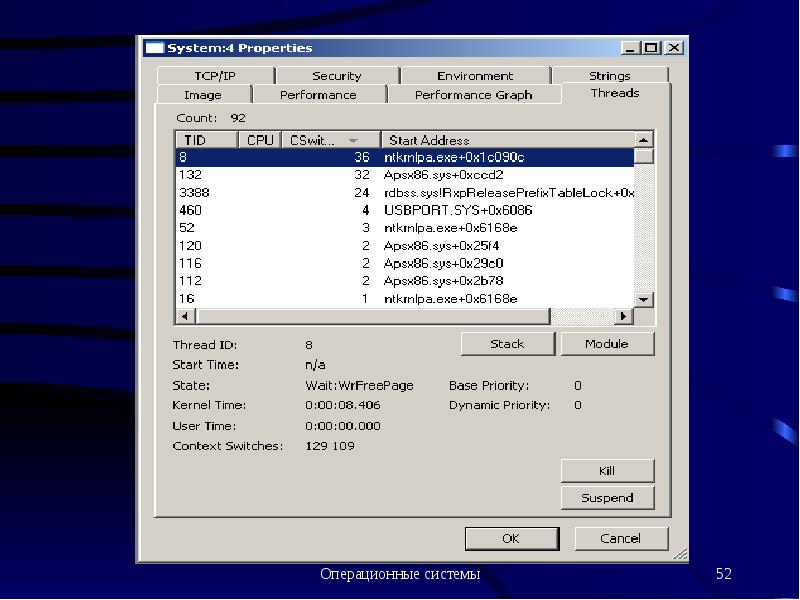The image size is (800, 600).
Task: Open the Strings tab
Action: point(609,76)
